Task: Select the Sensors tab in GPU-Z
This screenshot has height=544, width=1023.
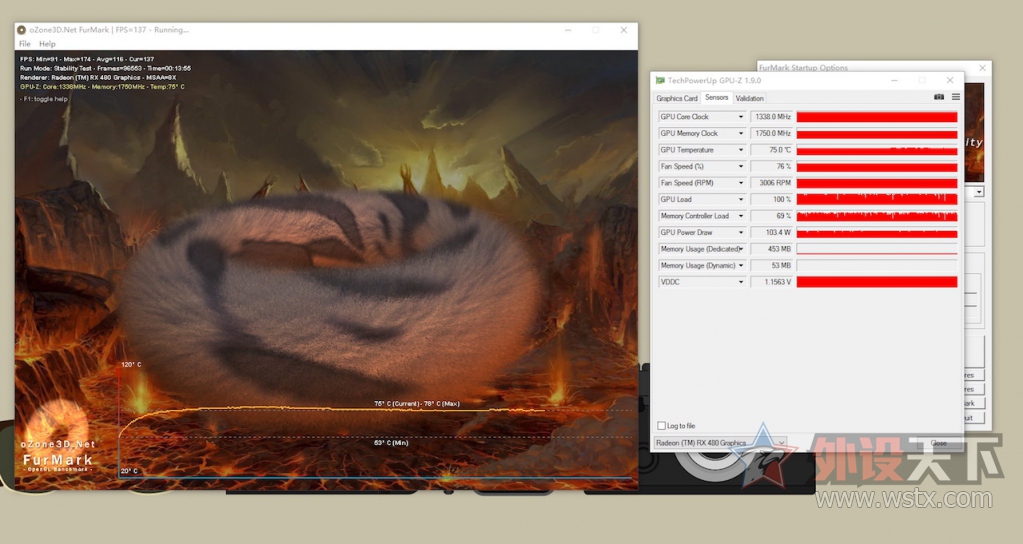Action: [x=716, y=97]
